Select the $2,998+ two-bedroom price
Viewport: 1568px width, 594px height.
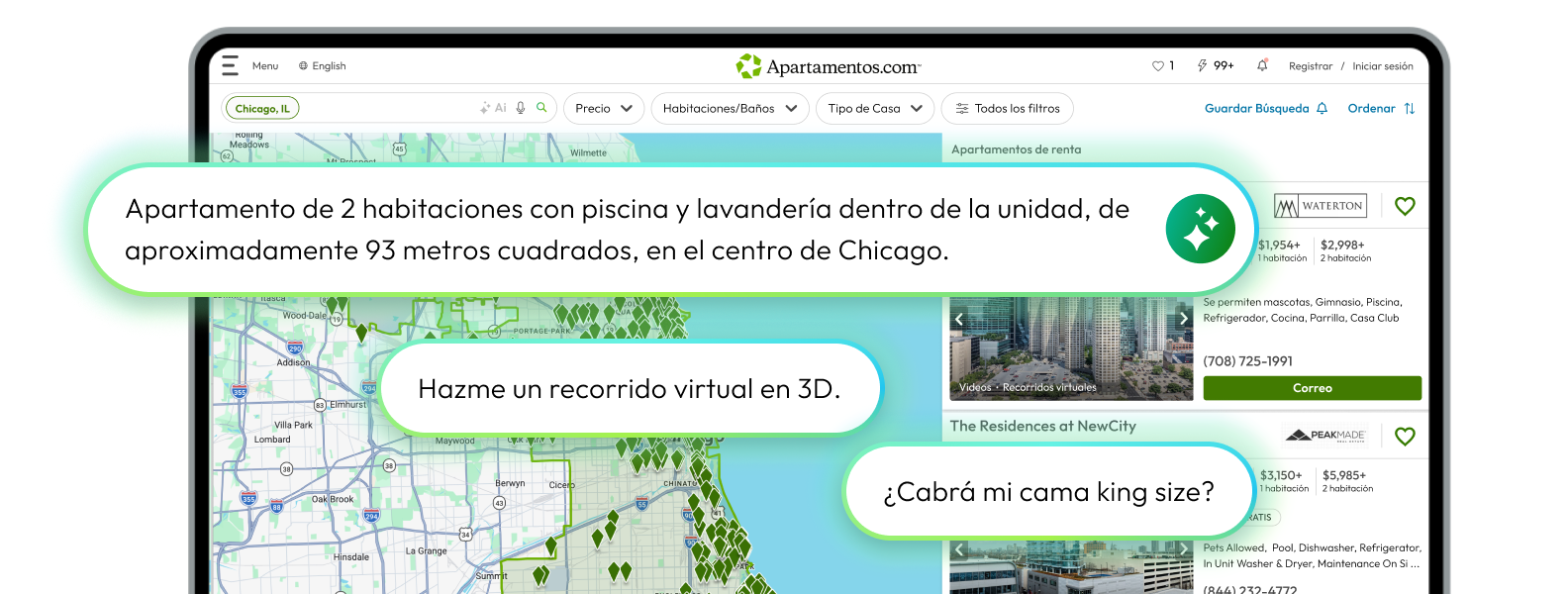point(1345,250)
